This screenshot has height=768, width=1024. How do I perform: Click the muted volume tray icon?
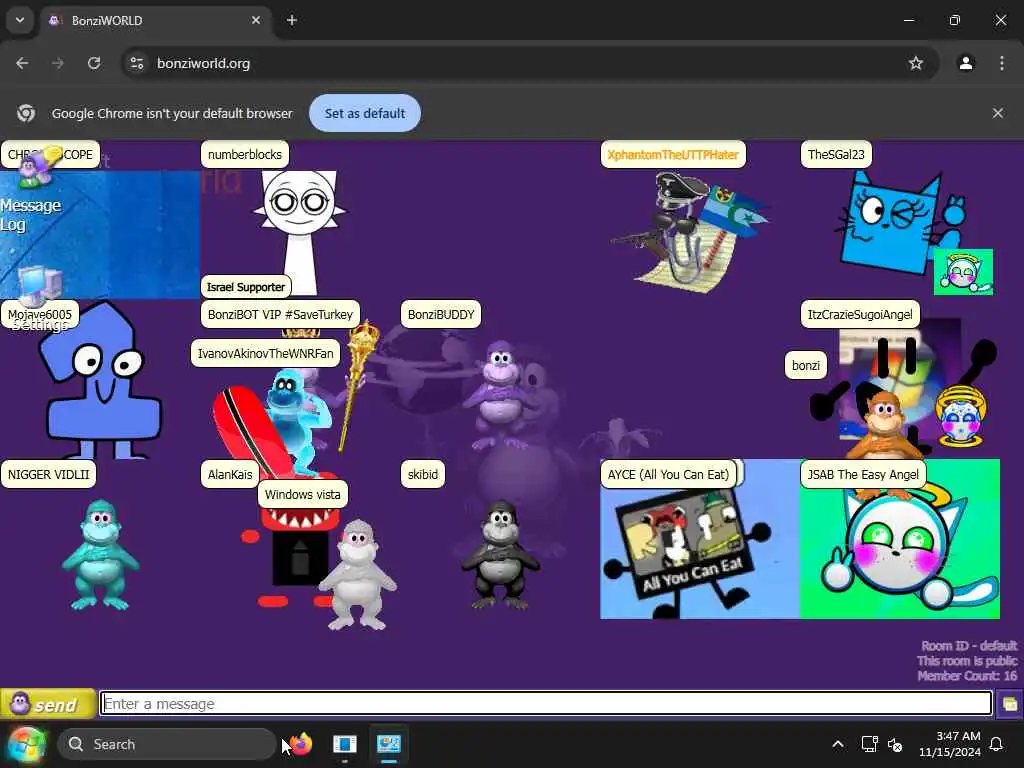point(895,744)
